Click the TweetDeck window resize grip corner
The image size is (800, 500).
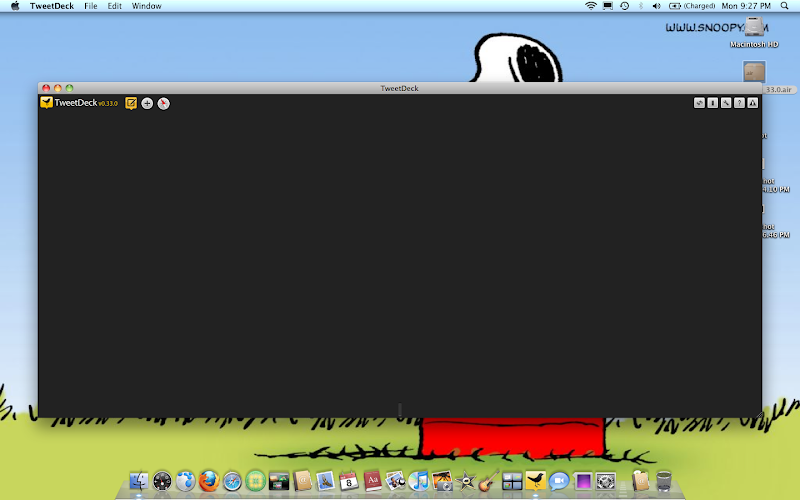[x=758, y=414]
